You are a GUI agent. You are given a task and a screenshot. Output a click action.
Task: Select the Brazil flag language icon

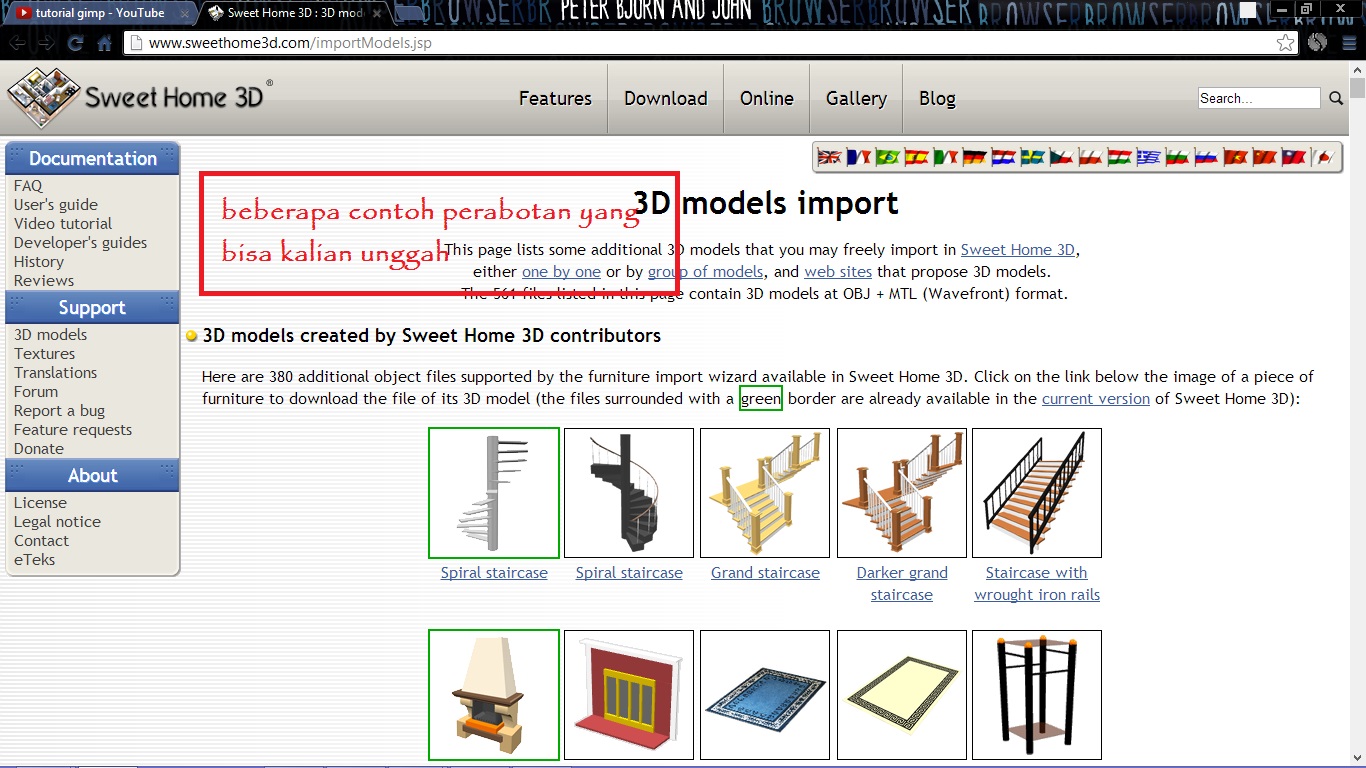(887, 157)
